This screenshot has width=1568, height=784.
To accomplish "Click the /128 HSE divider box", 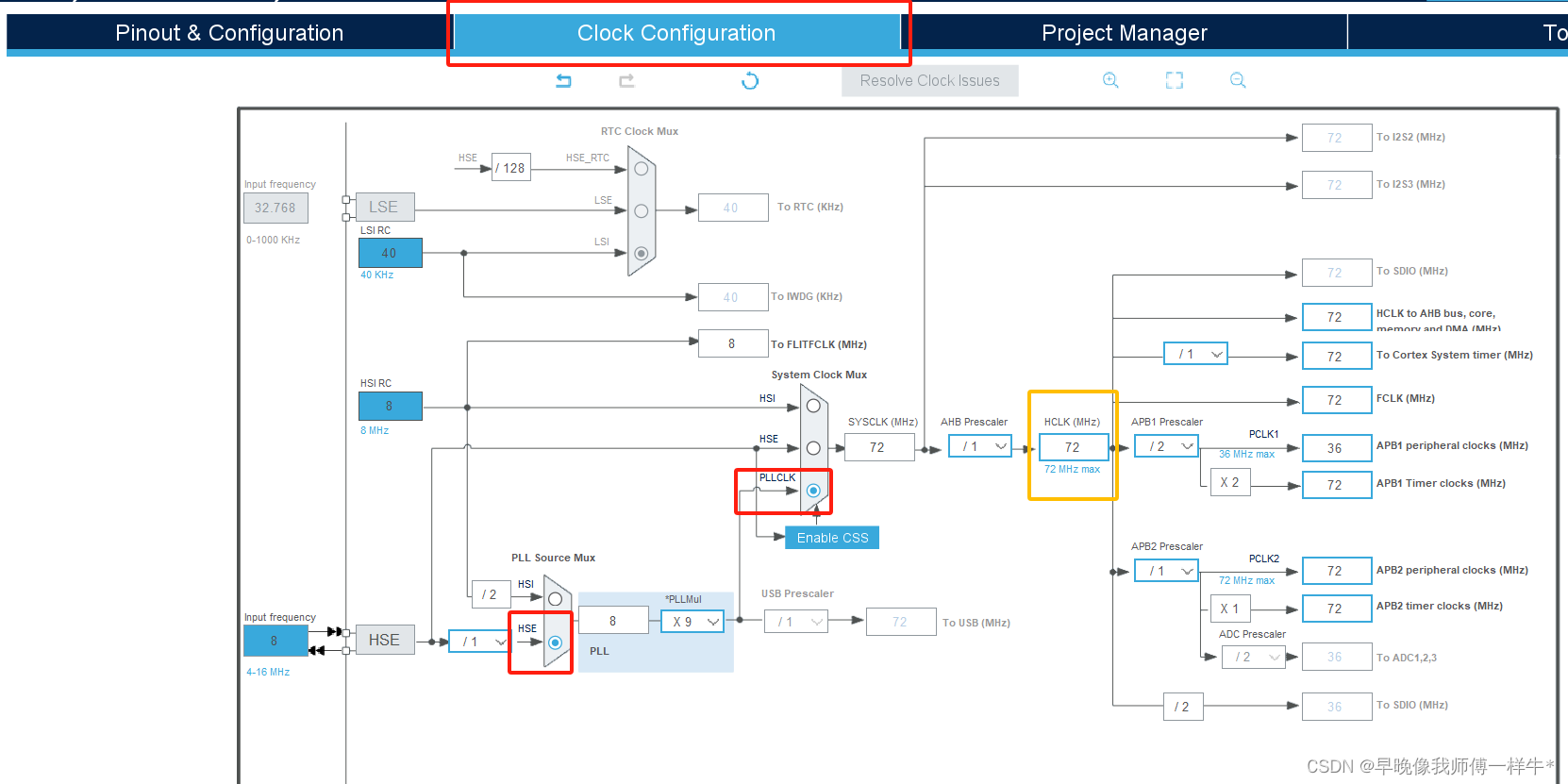I will [x=511, y=168].
